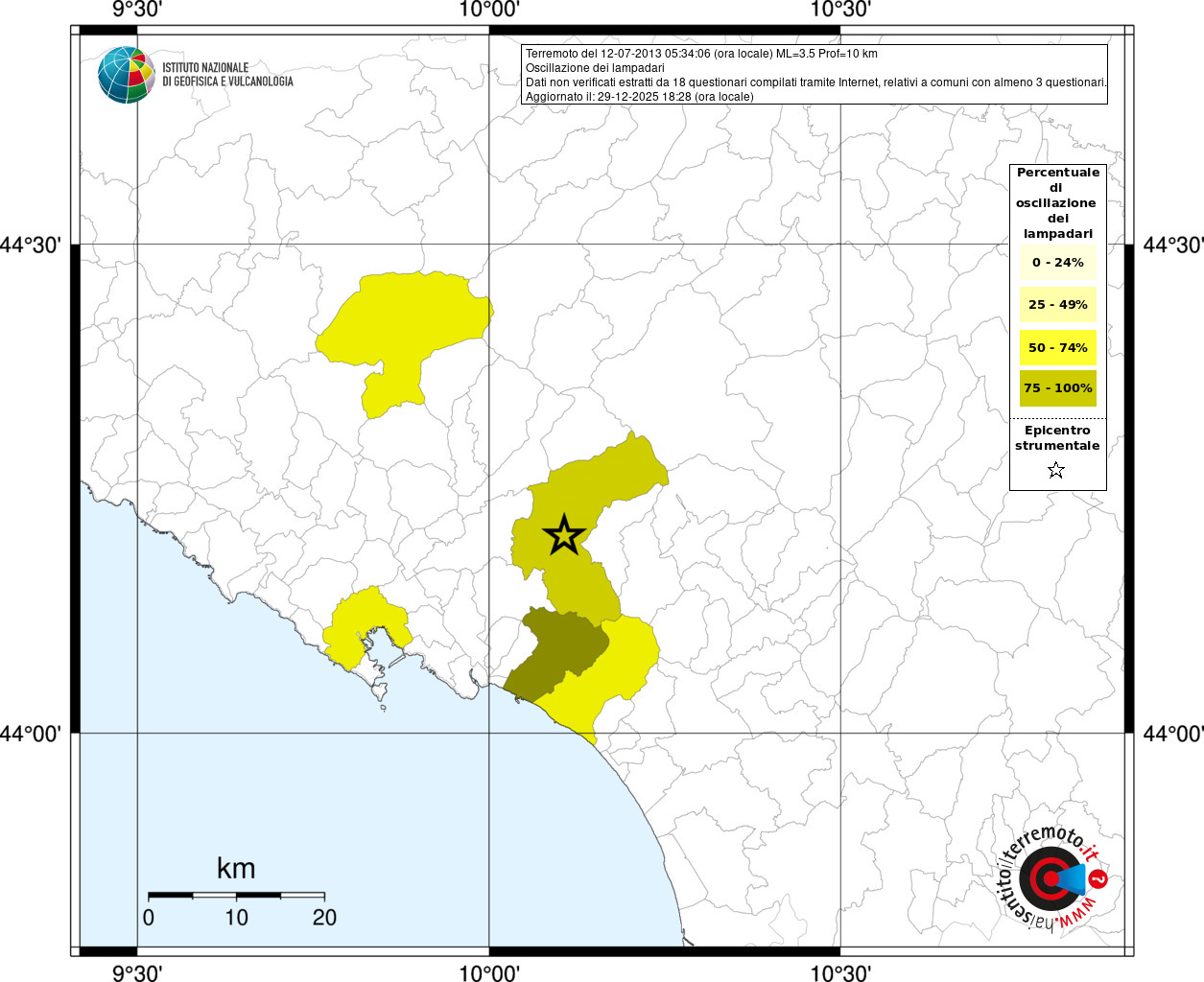The height and width of the screenshot is (982, 1204).
Task: Select the 25 - 49% legend swatch
Action: (1057, 305)
